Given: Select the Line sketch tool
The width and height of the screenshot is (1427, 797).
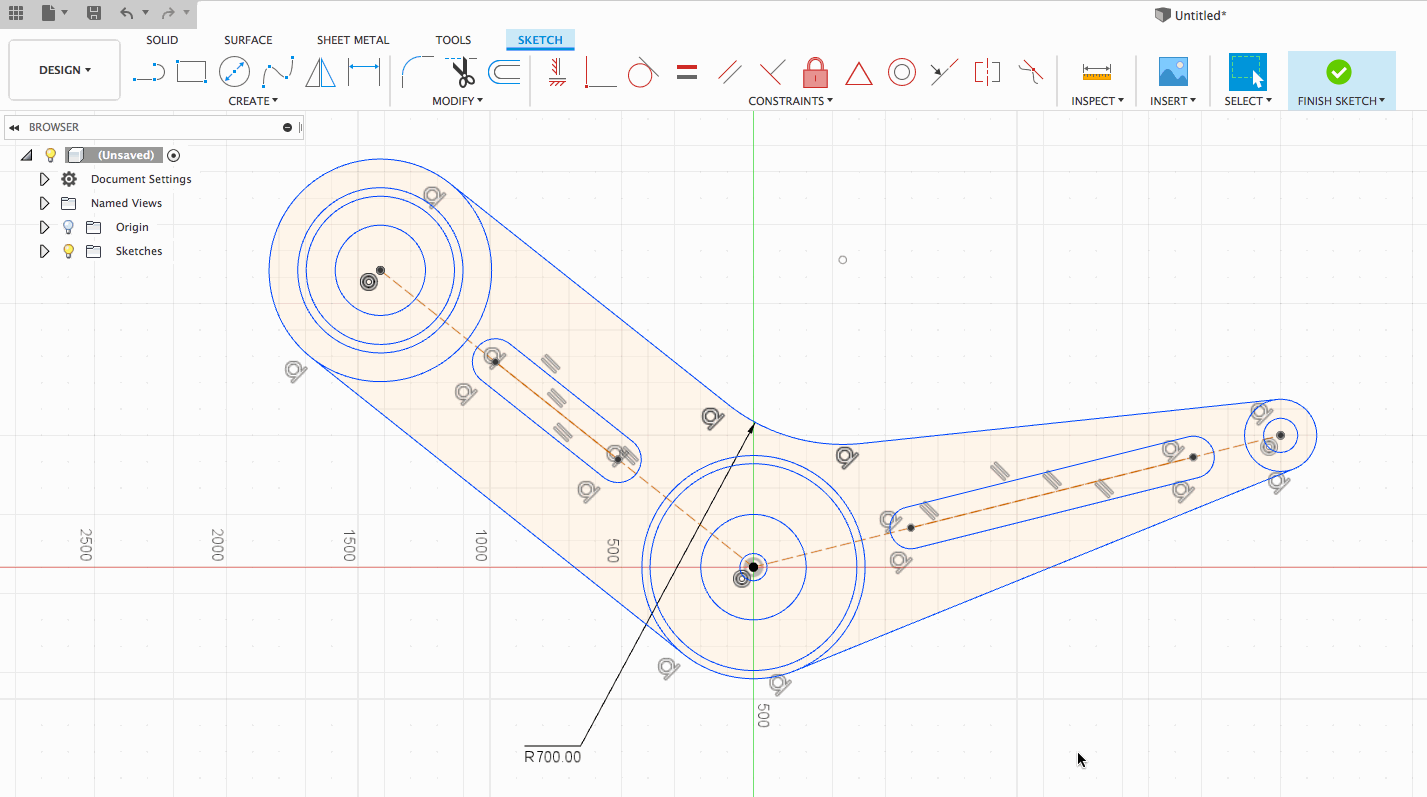Looking at the screenshot, I should point(149,72).
